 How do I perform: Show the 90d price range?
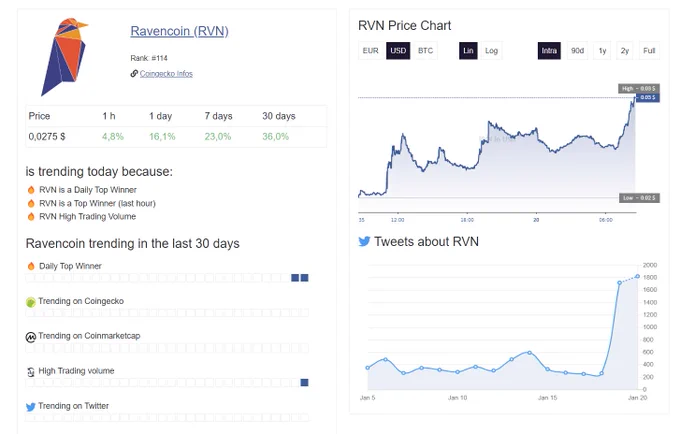click(577, 51)
